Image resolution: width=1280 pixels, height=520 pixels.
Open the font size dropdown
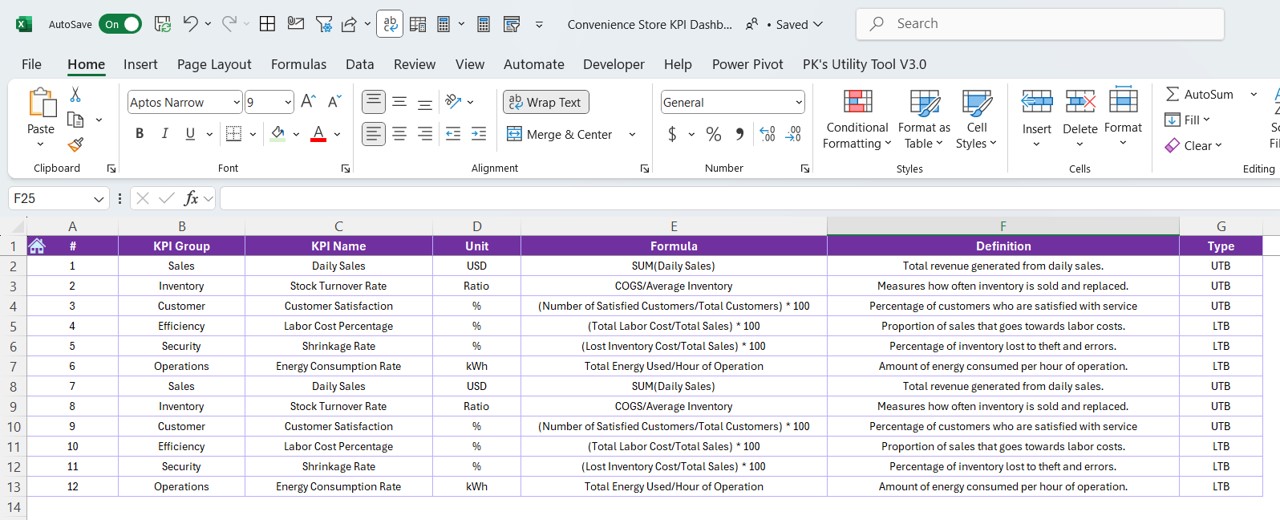click(288, 102)
